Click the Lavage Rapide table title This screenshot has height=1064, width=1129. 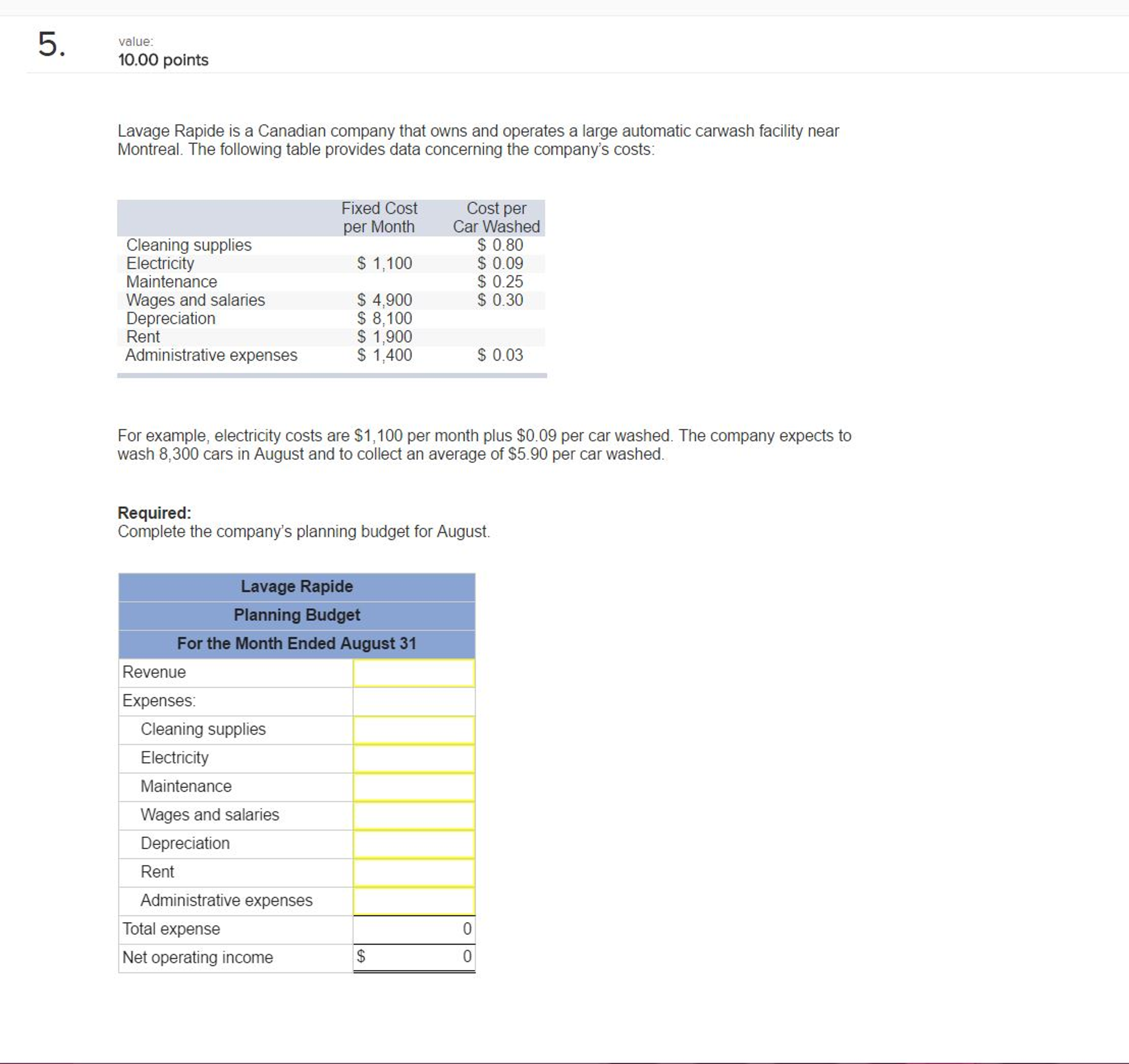coord(296,586)
